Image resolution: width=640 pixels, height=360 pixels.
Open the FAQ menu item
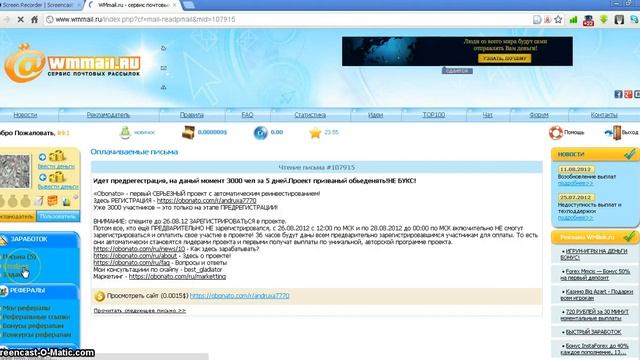[247, 115]
